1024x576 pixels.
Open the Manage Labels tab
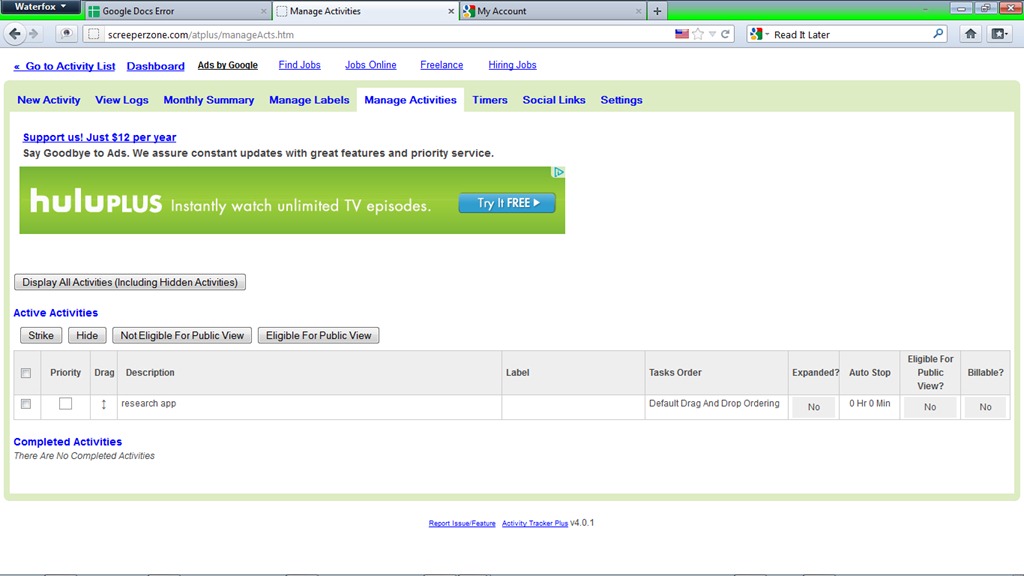click(309, 100)
